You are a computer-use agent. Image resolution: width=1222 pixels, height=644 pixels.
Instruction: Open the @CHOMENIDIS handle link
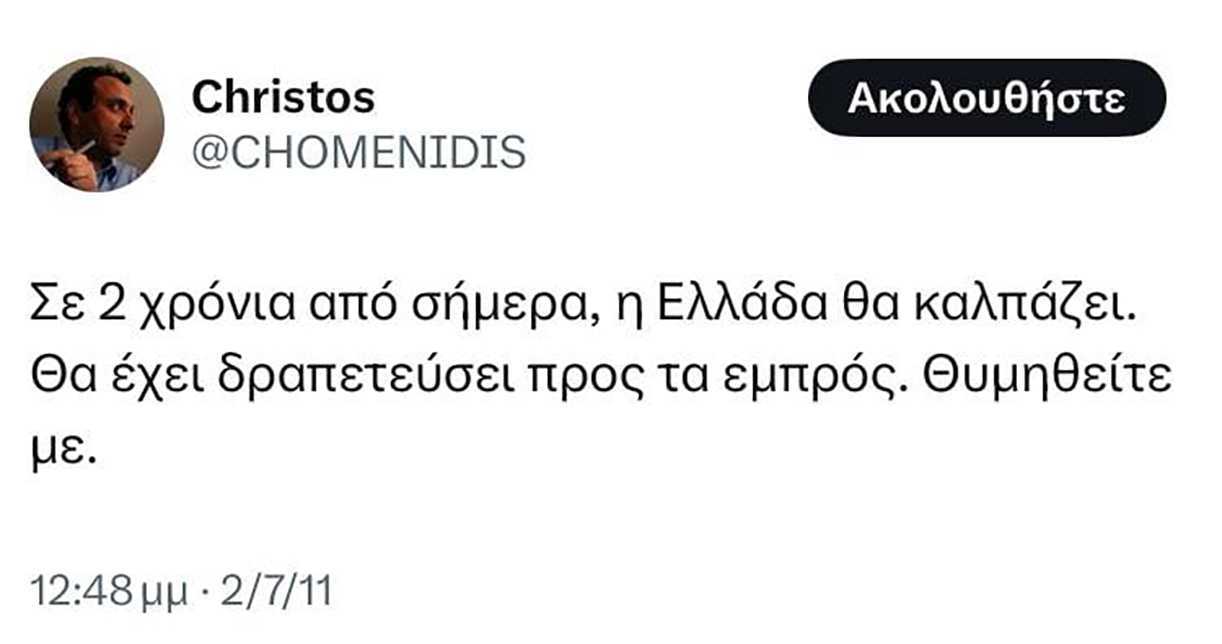[358, 152]
